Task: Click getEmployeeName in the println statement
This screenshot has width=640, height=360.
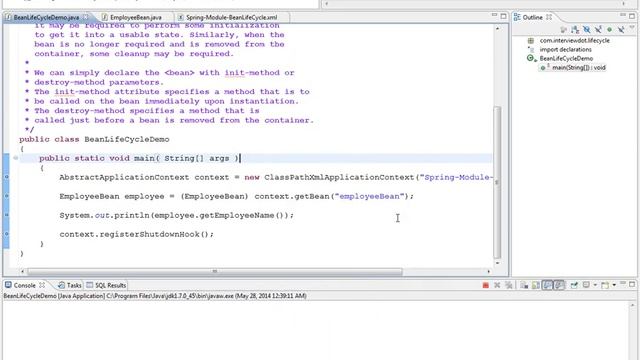Action: click(237, 215)
